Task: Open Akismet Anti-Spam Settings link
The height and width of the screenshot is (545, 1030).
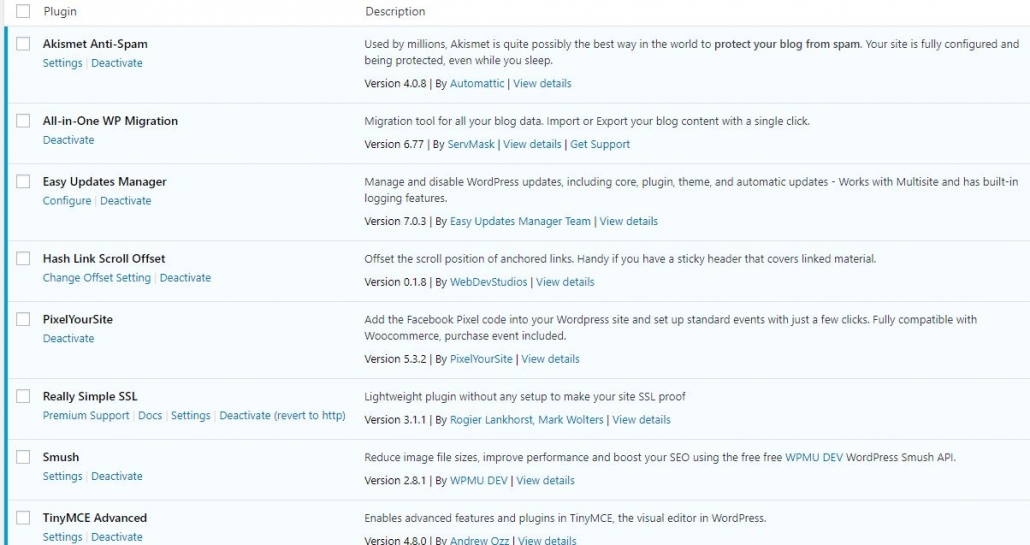Action: (62, 63)
